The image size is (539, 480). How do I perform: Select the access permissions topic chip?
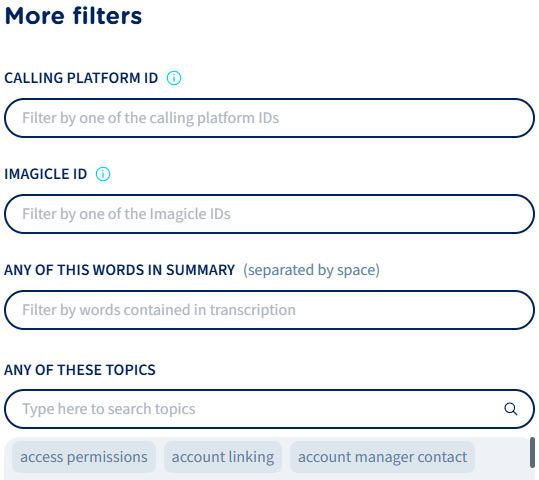coord(84,457)
